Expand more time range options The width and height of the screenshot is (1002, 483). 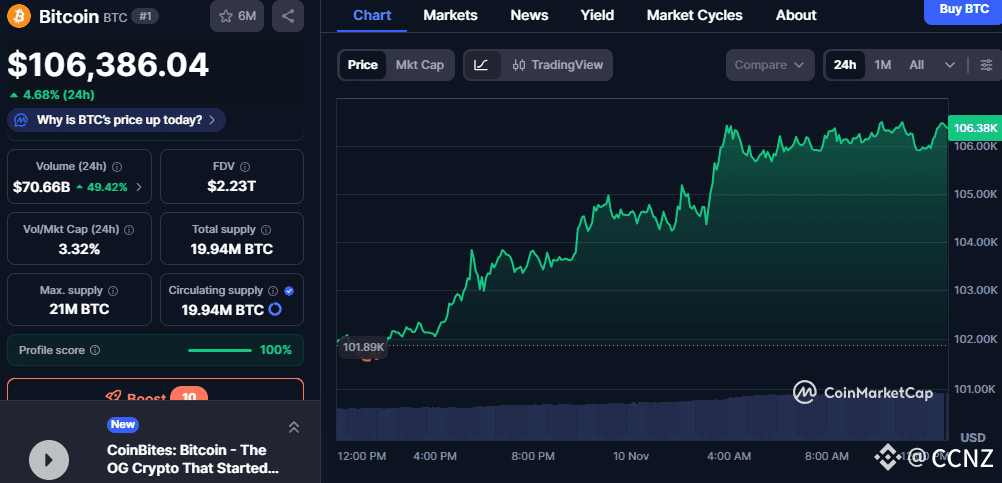coord(949,65)
